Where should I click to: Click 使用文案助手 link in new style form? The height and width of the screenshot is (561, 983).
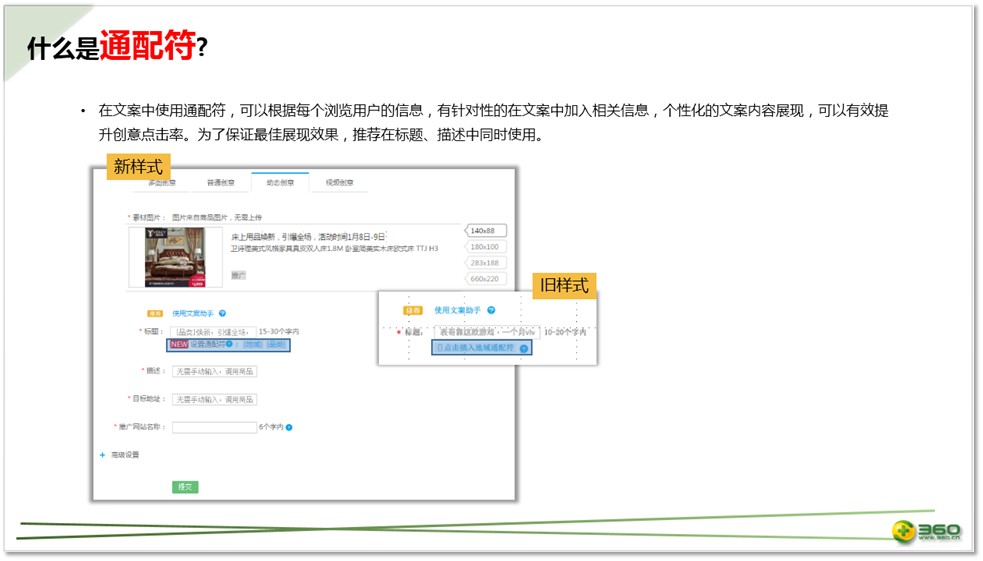(194, 313)
